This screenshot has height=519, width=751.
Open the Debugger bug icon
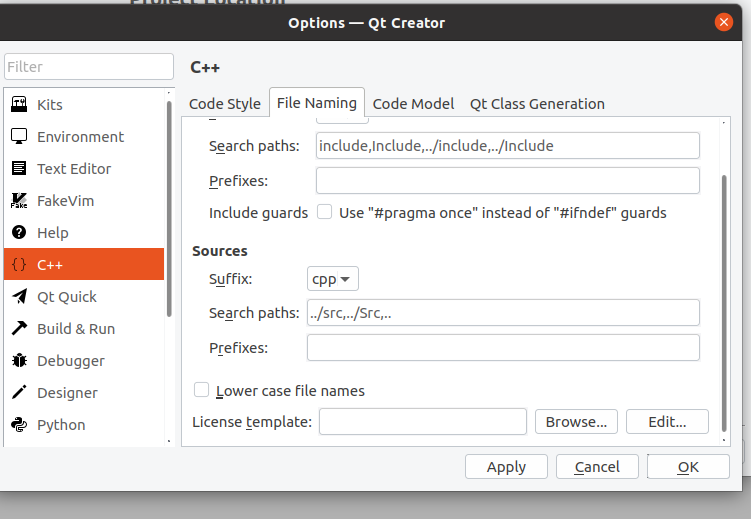[19, 361]
